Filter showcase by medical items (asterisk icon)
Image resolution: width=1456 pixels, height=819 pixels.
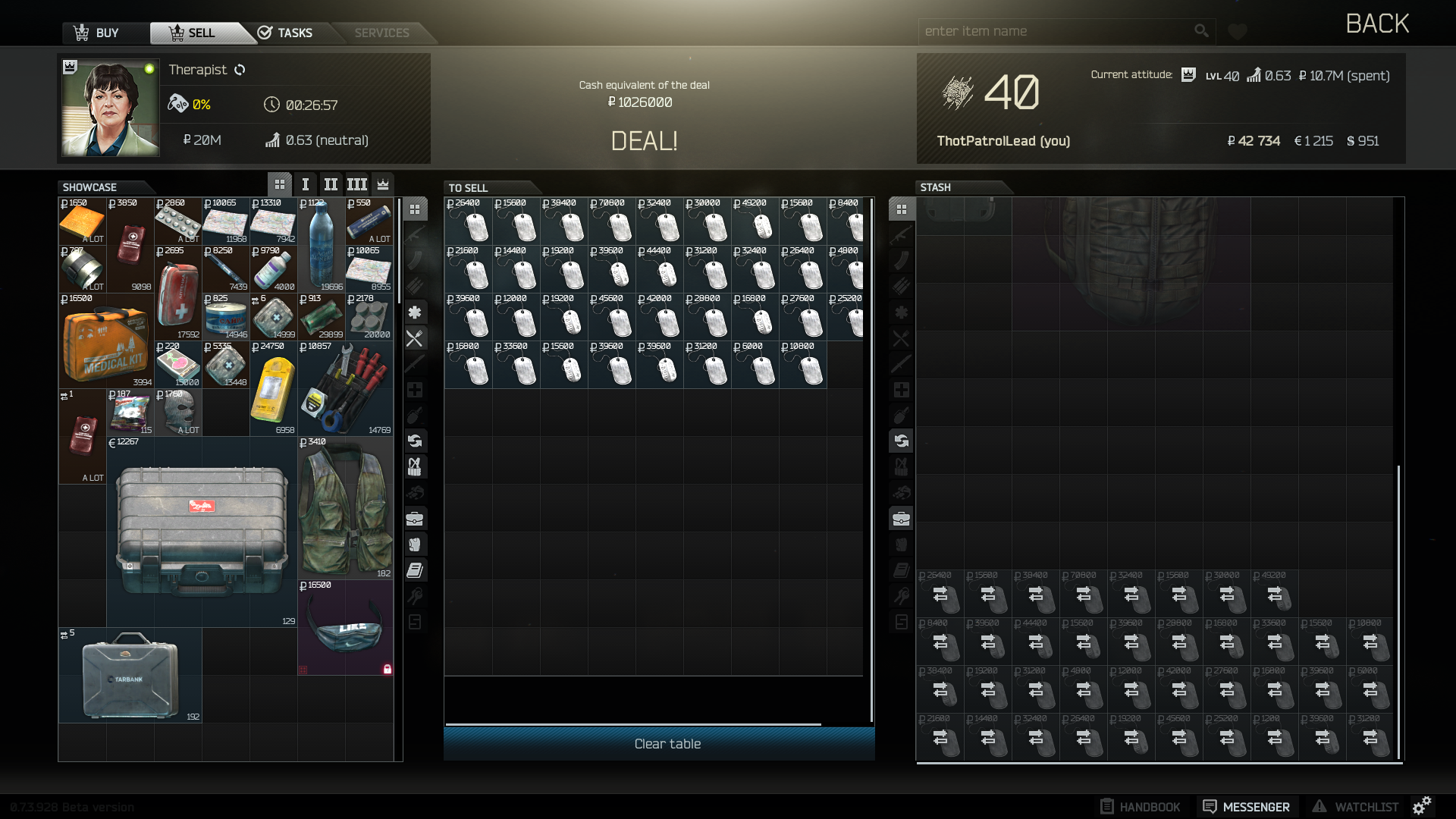(x=415, y=312)
